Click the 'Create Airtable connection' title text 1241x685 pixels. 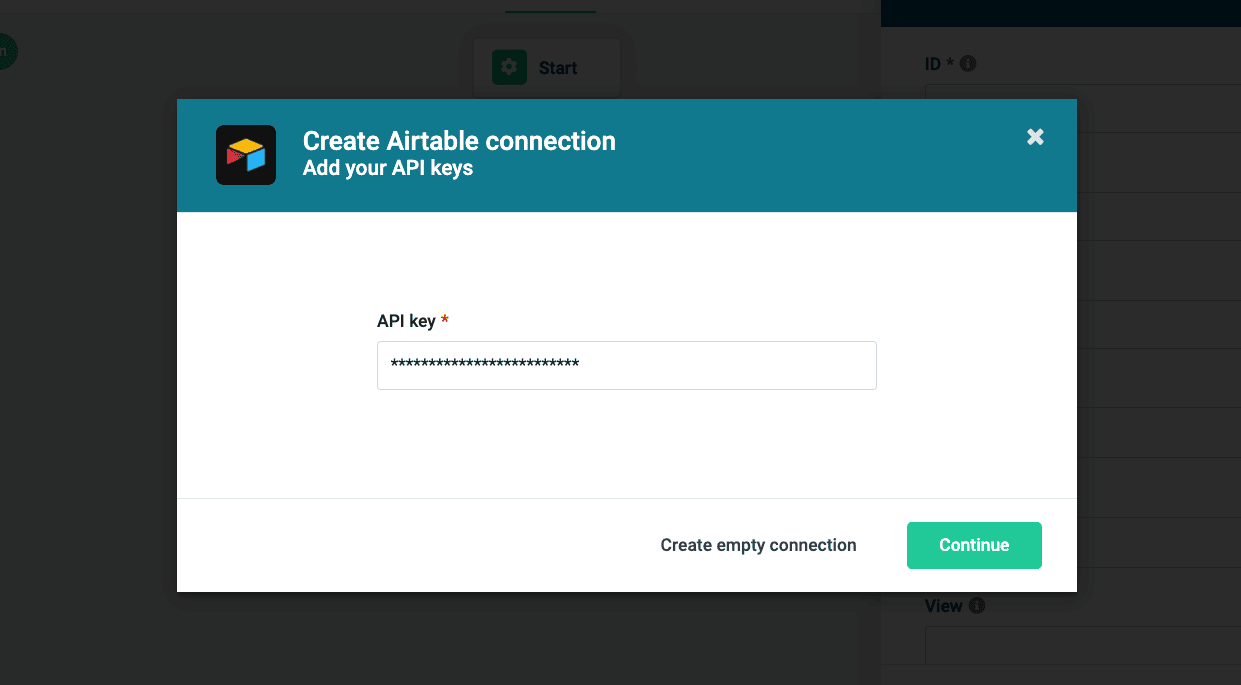tap(459, 141)
